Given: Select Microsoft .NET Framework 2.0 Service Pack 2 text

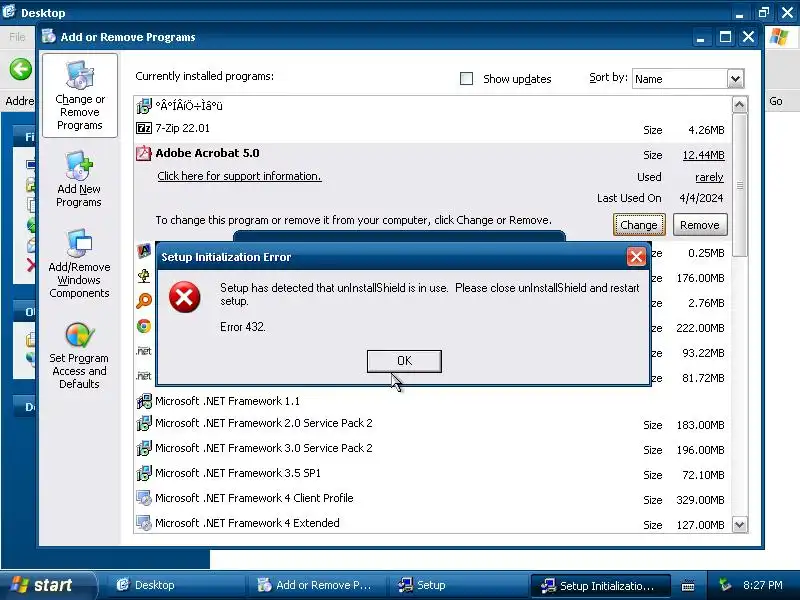Looking at the screenshot, I should click(264, 423).
